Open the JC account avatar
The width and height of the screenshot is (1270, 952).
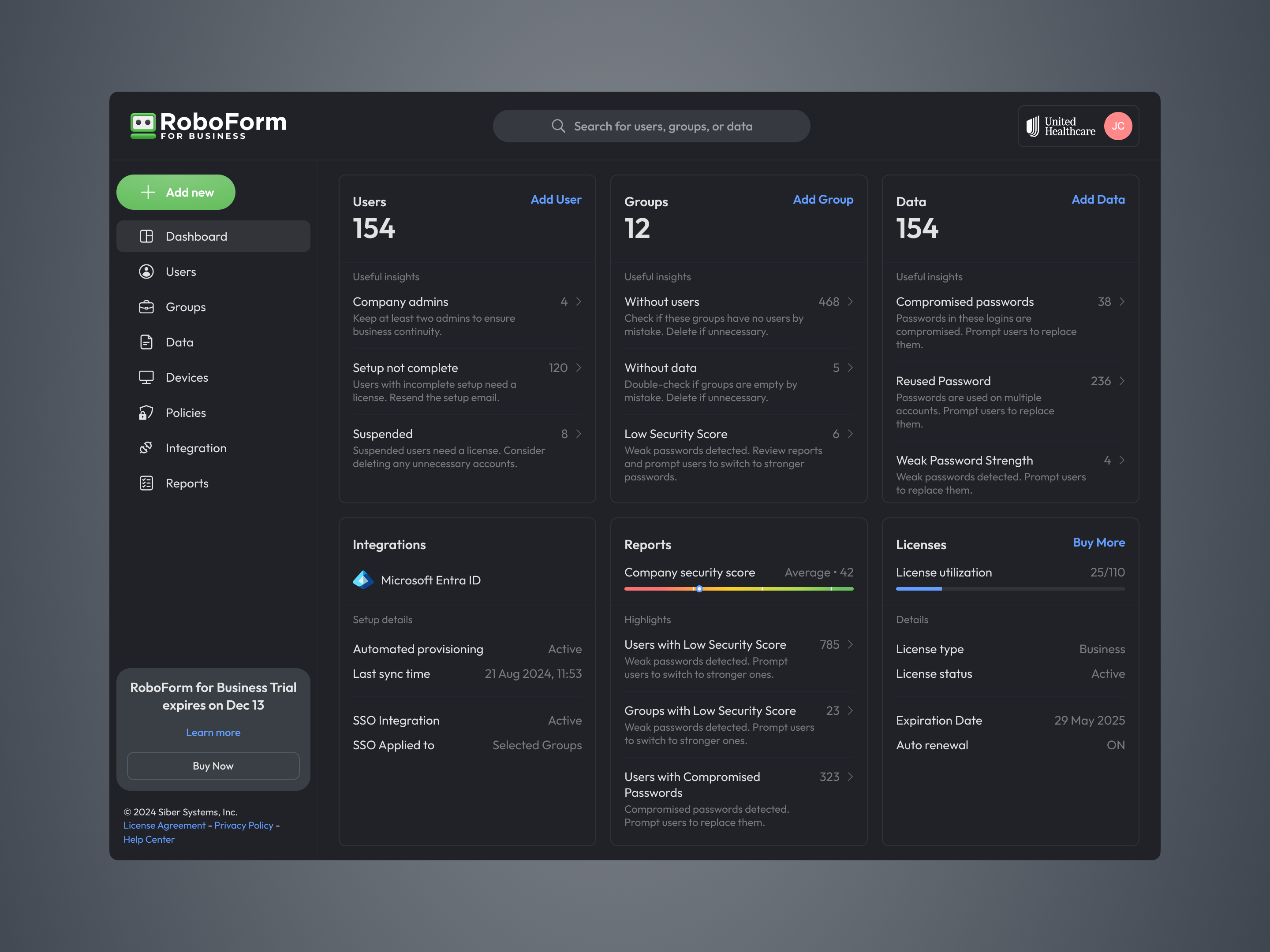[x=1118, y=126]
